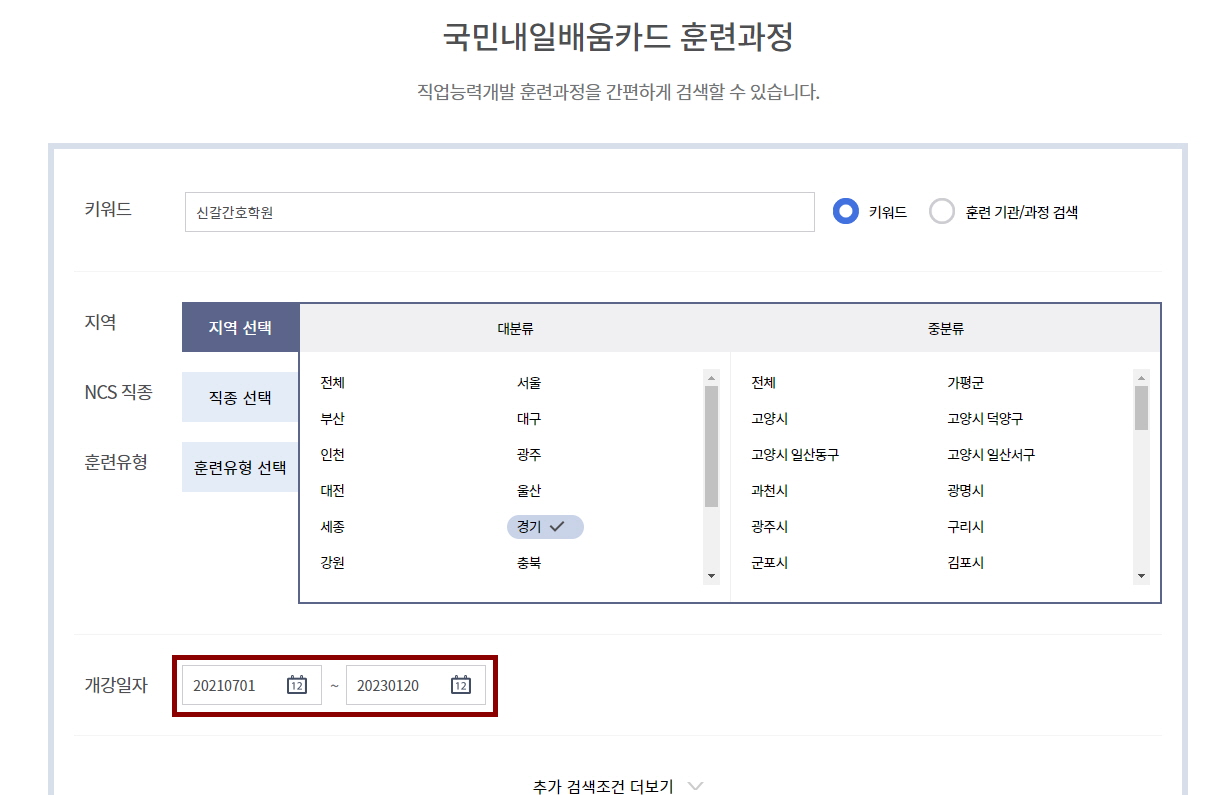Screen dimensions: 1229x795
Task: Choose 서울 in the 대분류 list
Action: tap(529, 383)
